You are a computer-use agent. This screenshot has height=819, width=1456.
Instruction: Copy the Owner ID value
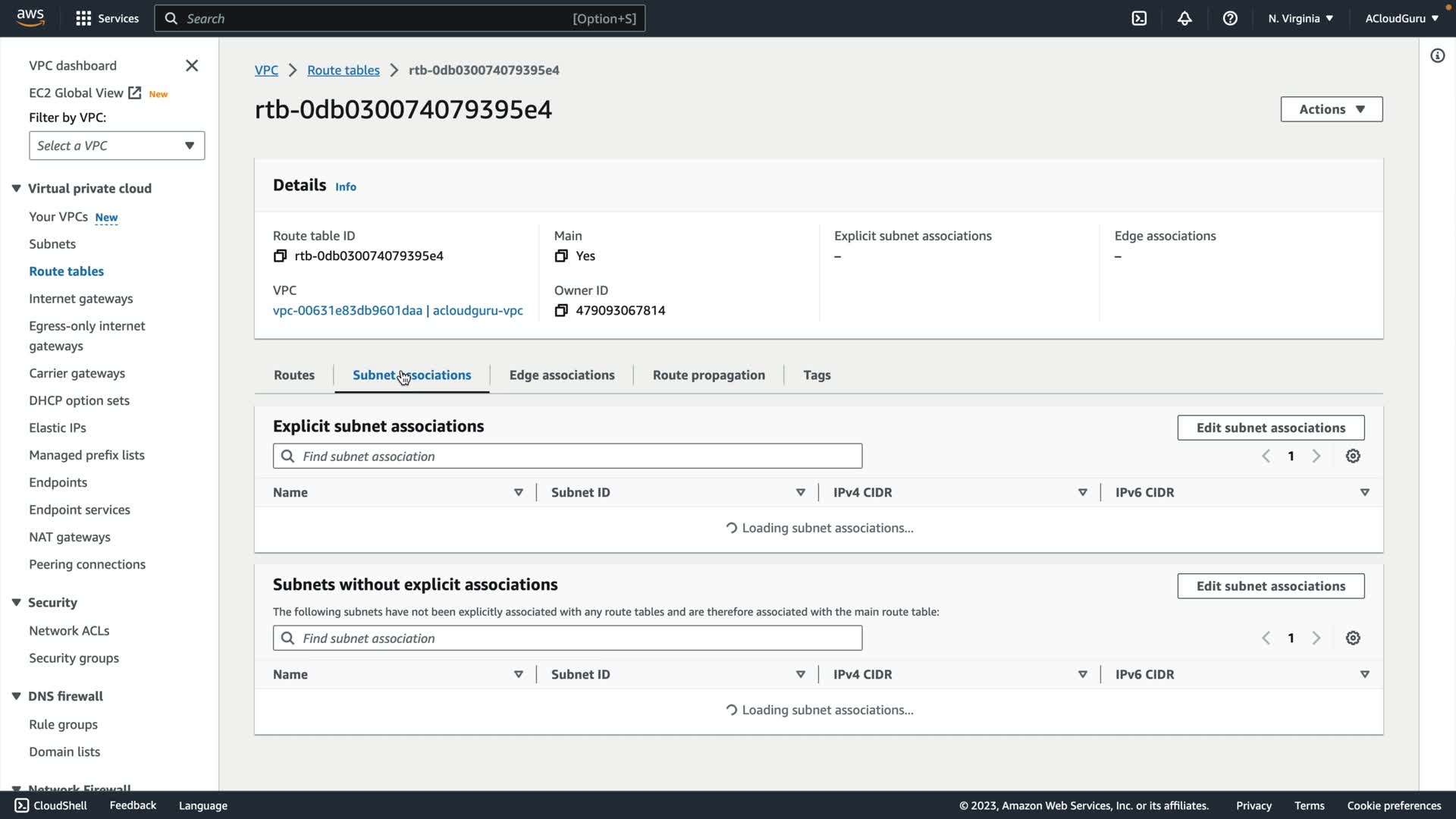coord(561,311)
